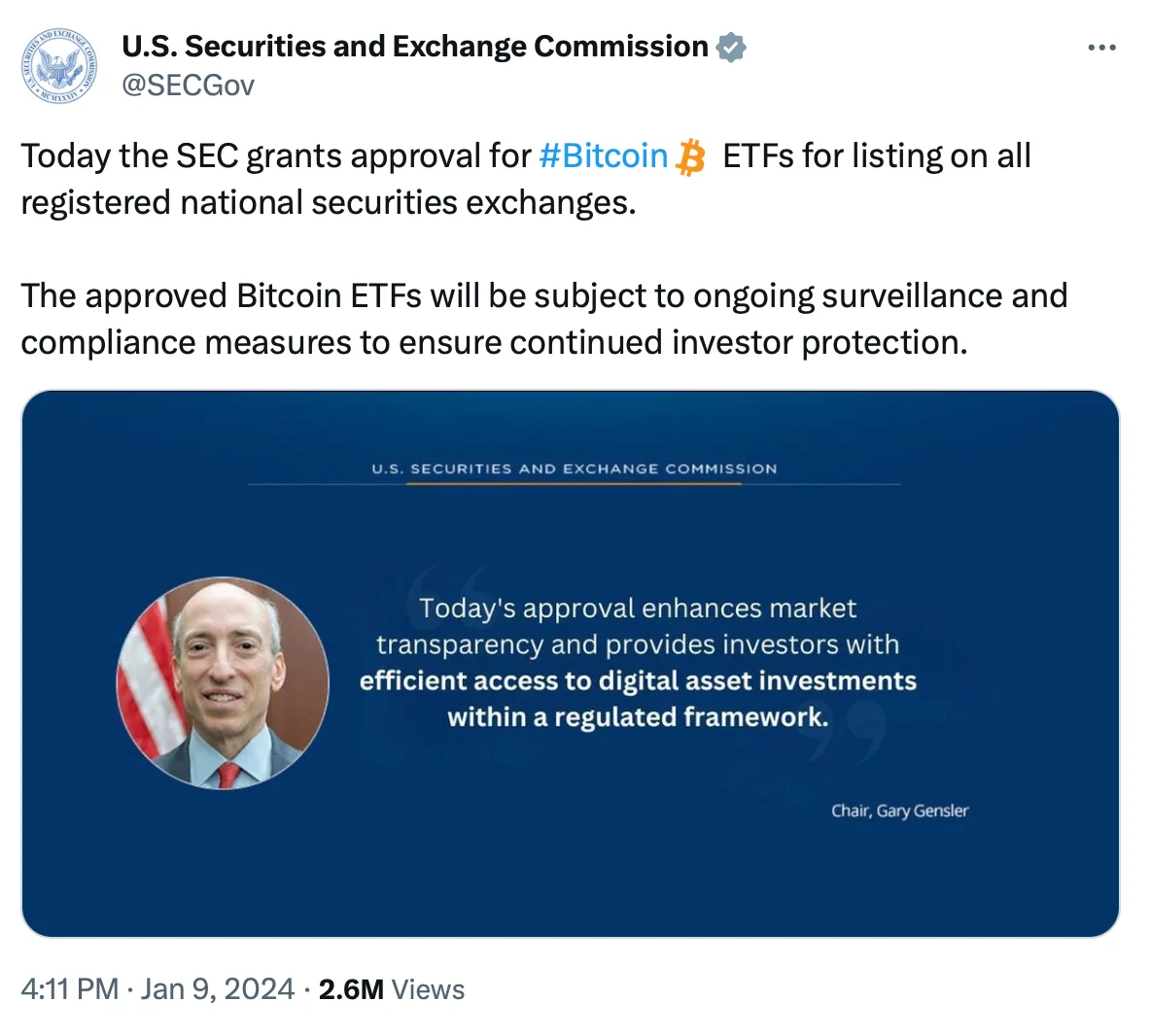View the 2.6M Views count
The height and width of the screenshot is (1036, 1151).
(x=391, y=989)
